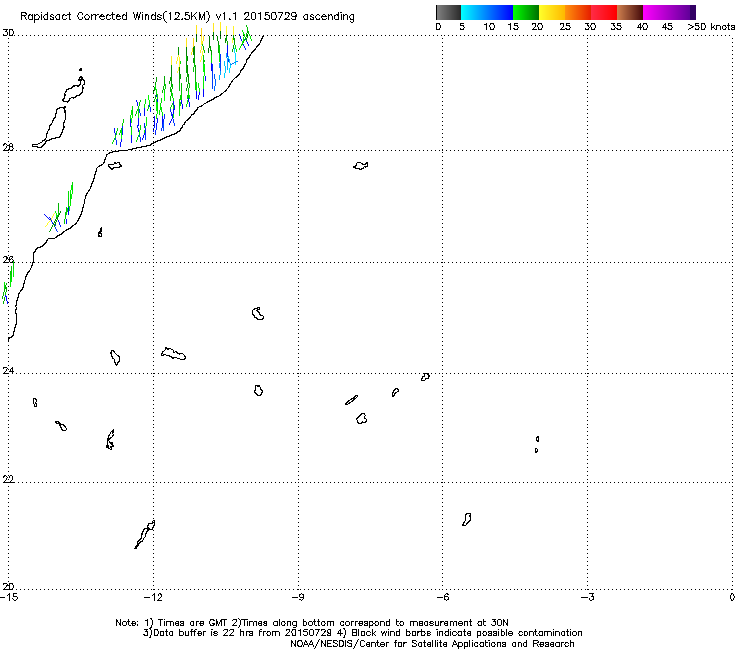
Task: Click the orange 25-30 knots color band
Action: 578,12
